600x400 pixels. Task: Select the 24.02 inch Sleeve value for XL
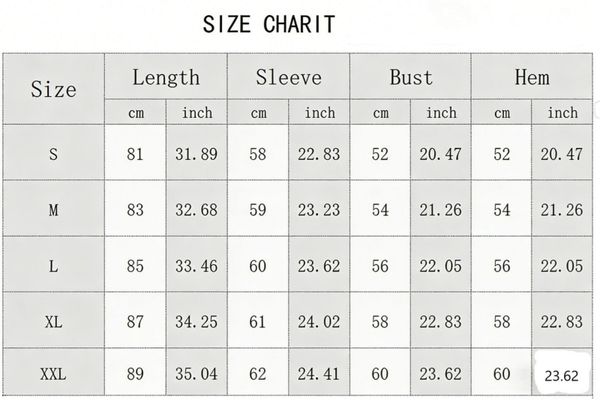[x=319, y=322]
